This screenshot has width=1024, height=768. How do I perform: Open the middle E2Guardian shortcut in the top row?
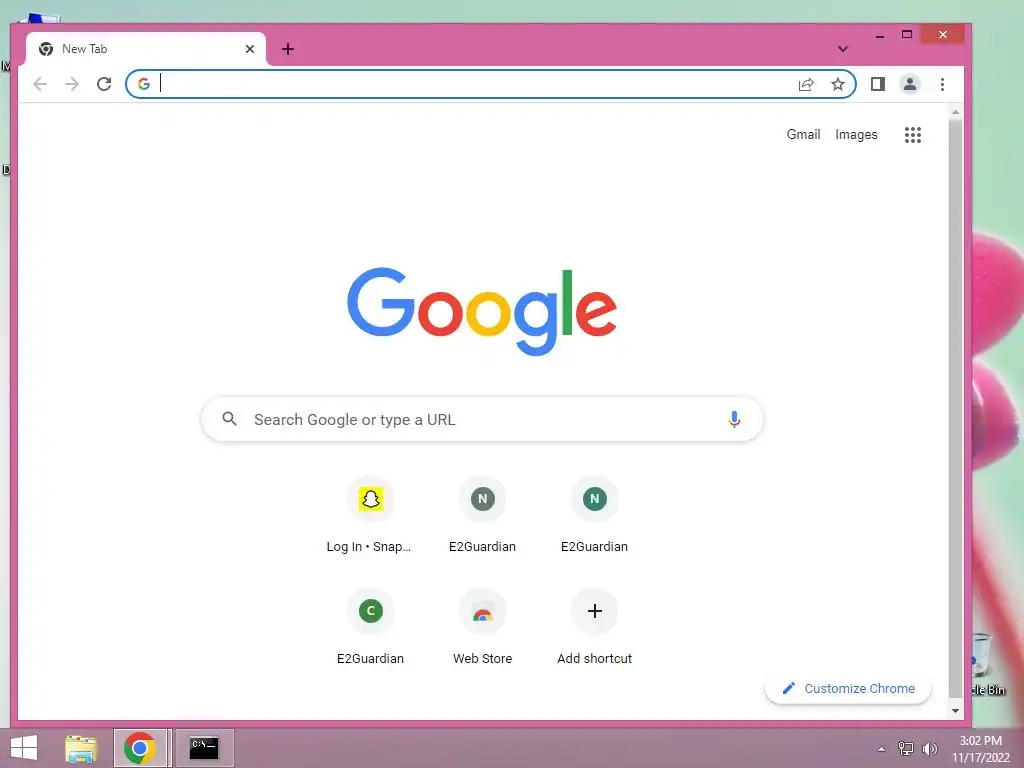pos(483,516)
